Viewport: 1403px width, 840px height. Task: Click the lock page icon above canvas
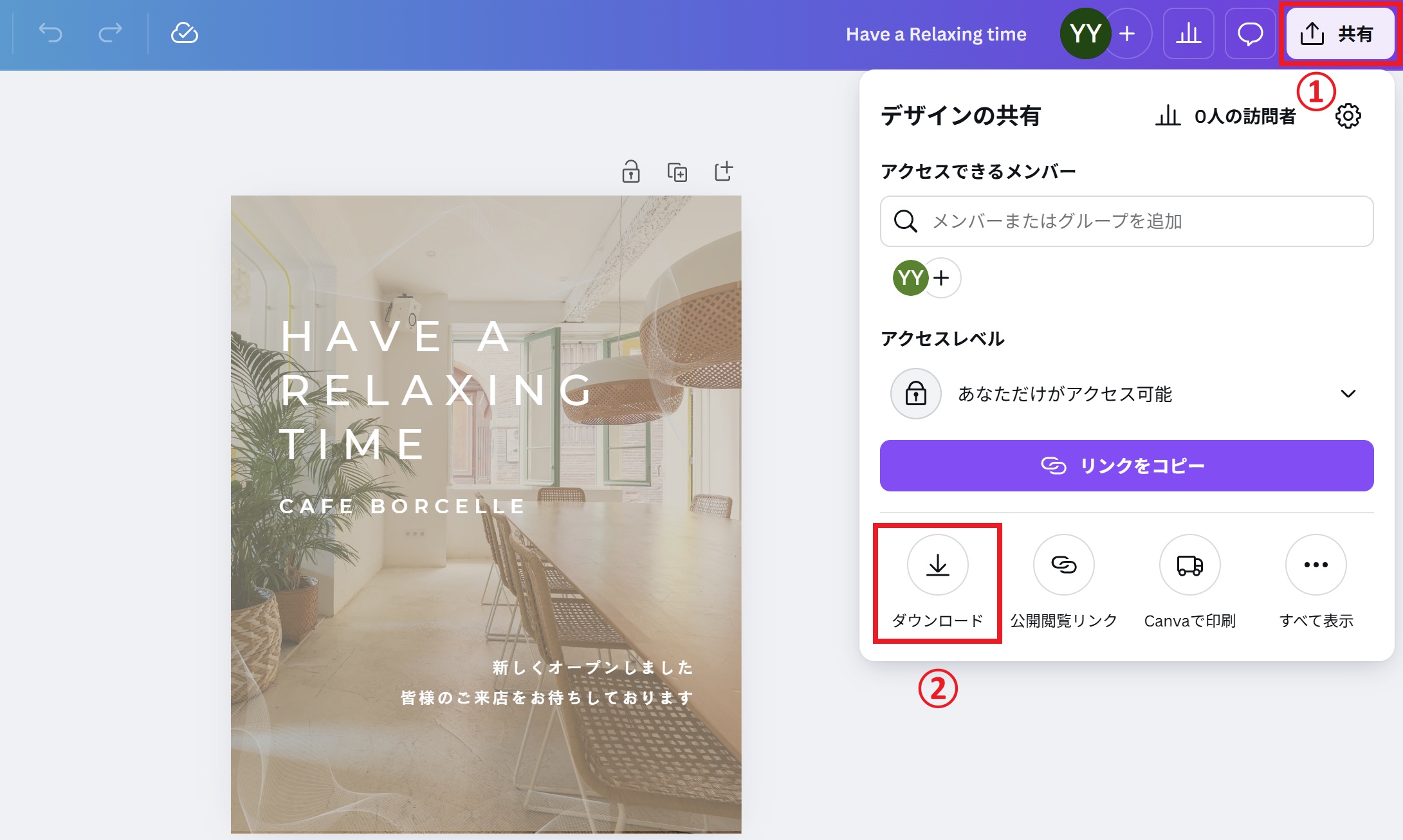point(630,172)
